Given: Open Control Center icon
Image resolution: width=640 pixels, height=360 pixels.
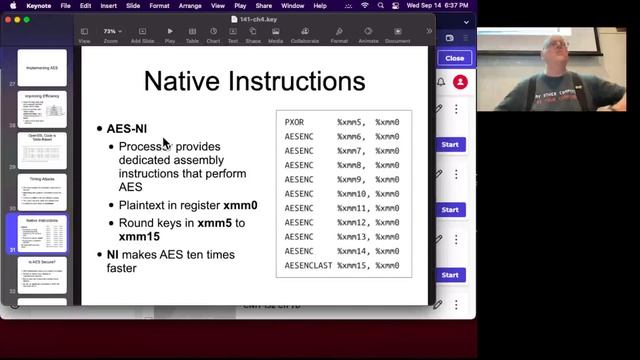Looking at the screenshot, I should click(x=395, y=6).
